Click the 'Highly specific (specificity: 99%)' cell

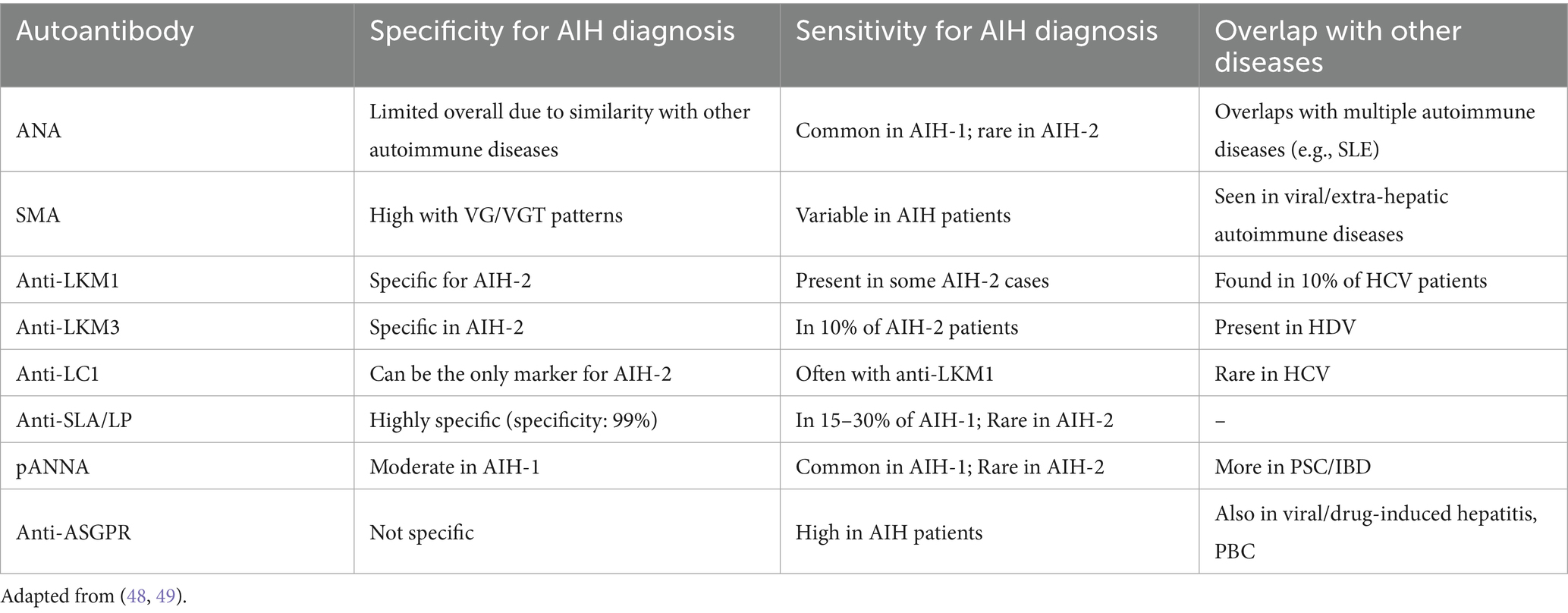[x=513, y=420]
